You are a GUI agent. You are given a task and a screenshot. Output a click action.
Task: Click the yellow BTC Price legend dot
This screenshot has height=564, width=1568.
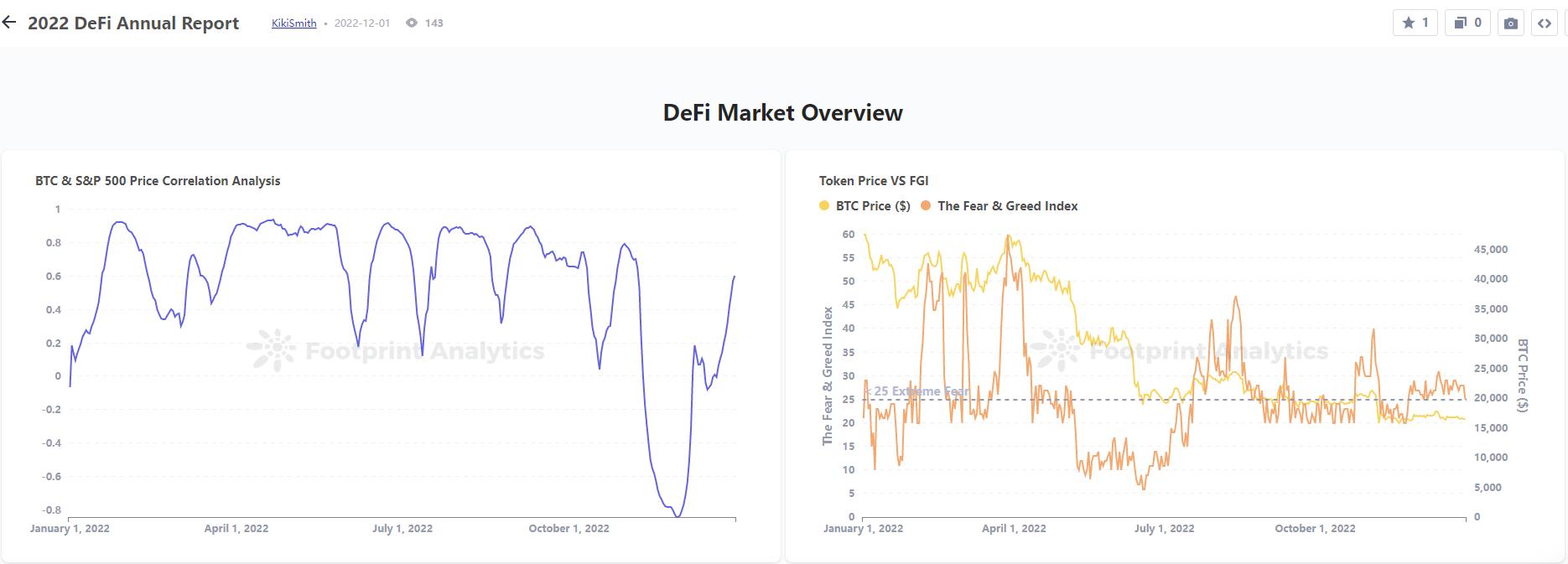click(824, 206)
